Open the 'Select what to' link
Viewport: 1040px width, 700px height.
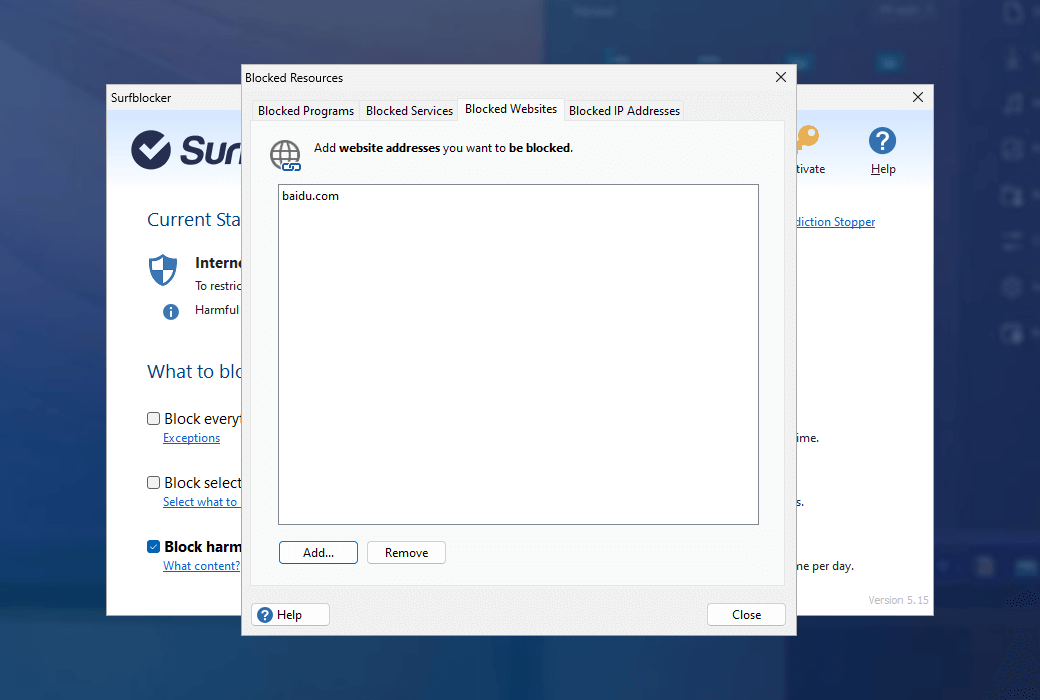point(201,502)
